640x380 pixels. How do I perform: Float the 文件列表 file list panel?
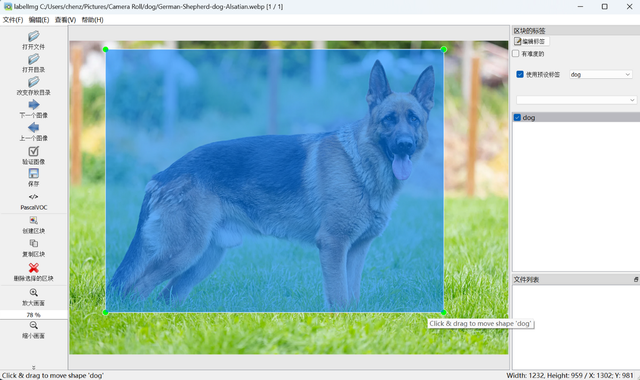point(636,280)
